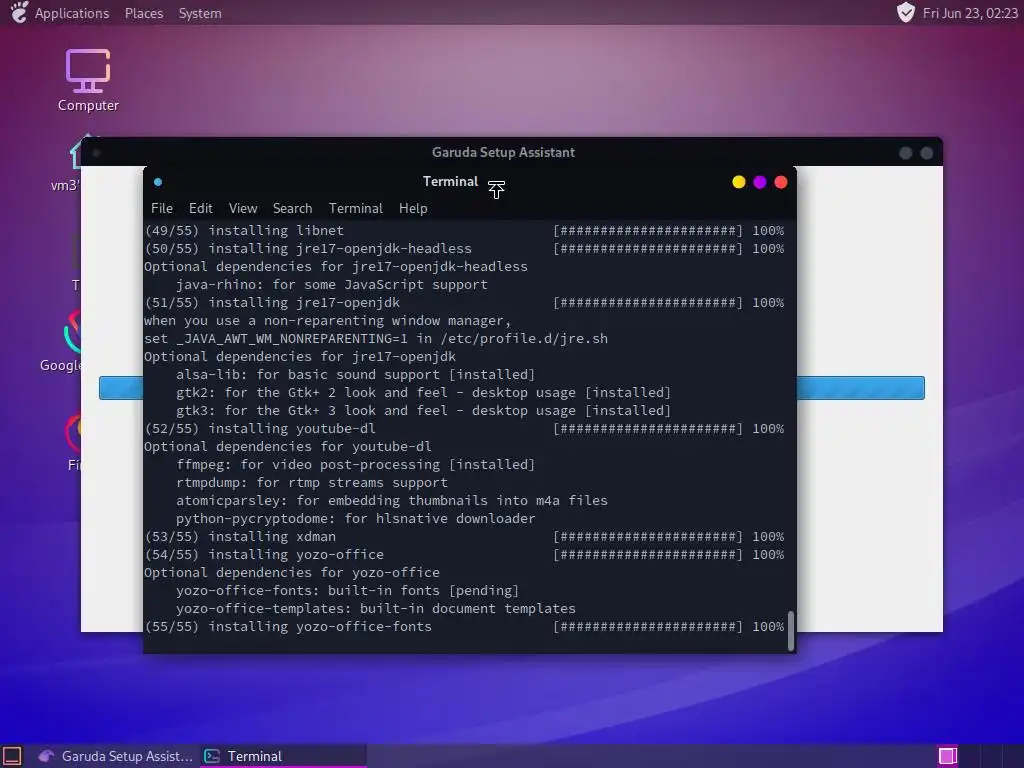Open Terminal's View menu
Viewport: 1024px width, 768px height.
[243, 208]
